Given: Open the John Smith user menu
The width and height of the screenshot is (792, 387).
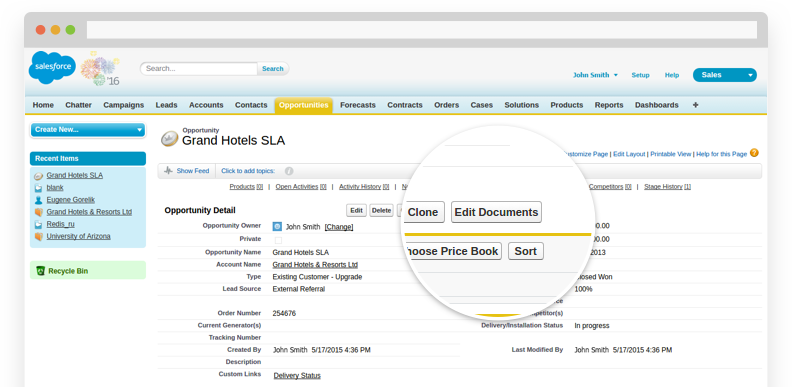Looking at the screenshot, I should pyautogui.click(x=595, y=75).
